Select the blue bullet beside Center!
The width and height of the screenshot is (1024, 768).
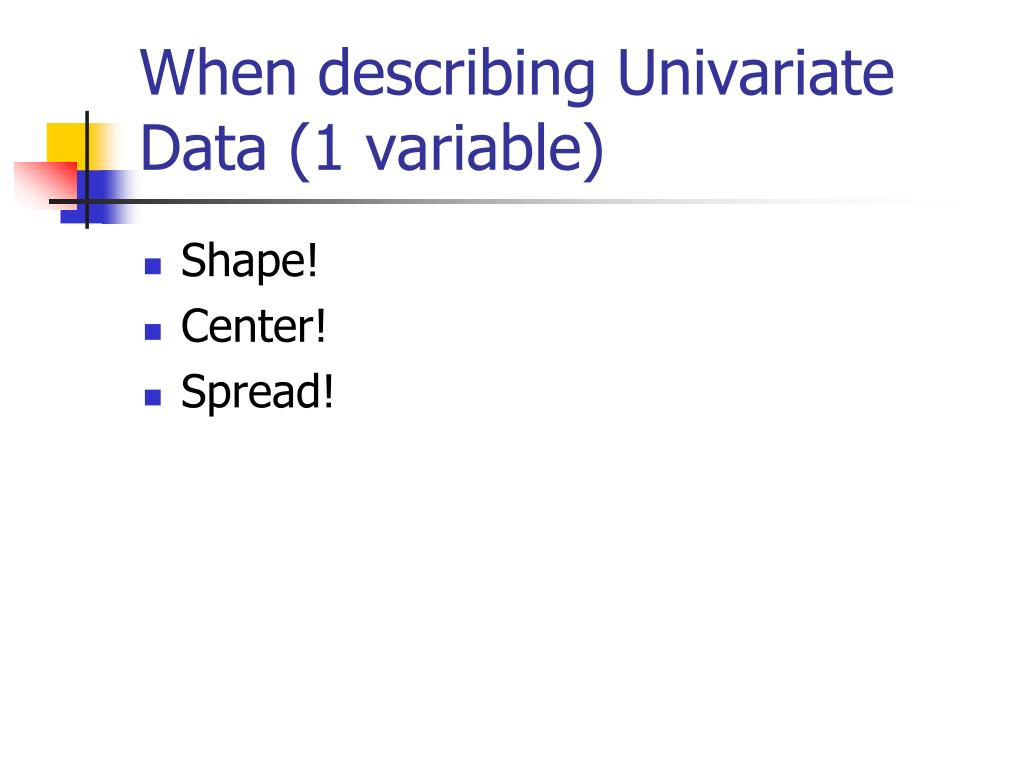[x=153, y=332]
